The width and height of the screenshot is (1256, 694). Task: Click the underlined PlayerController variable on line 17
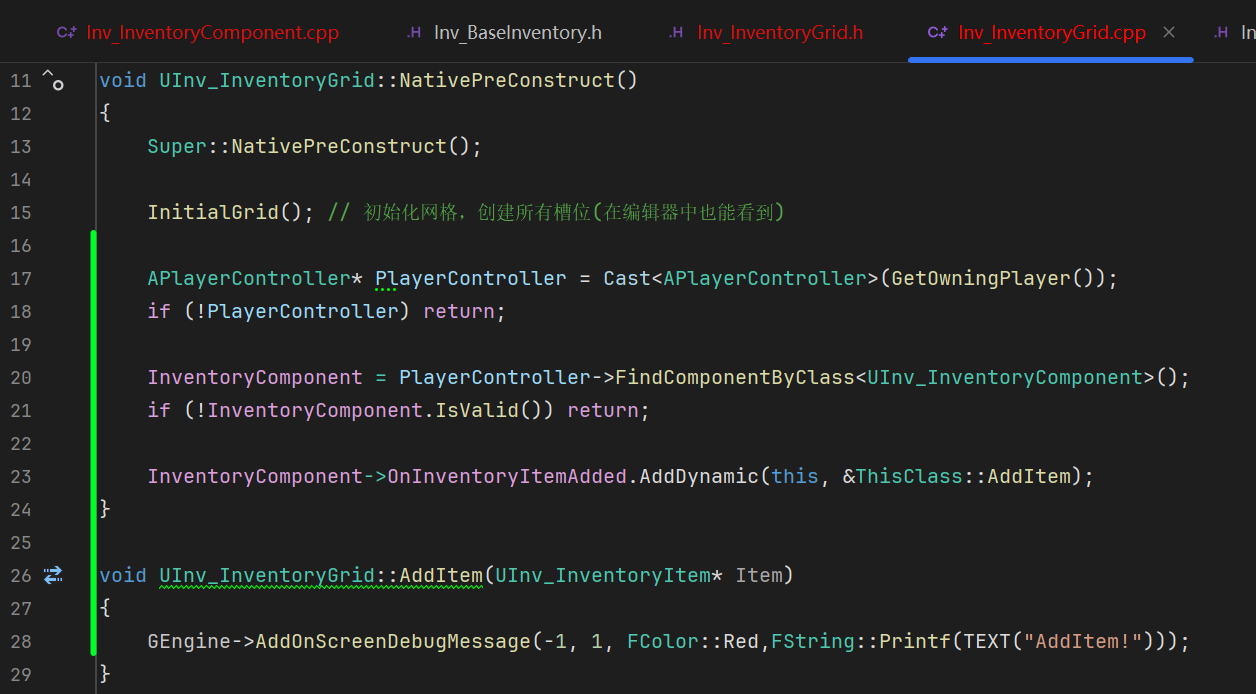pos(471,278)
